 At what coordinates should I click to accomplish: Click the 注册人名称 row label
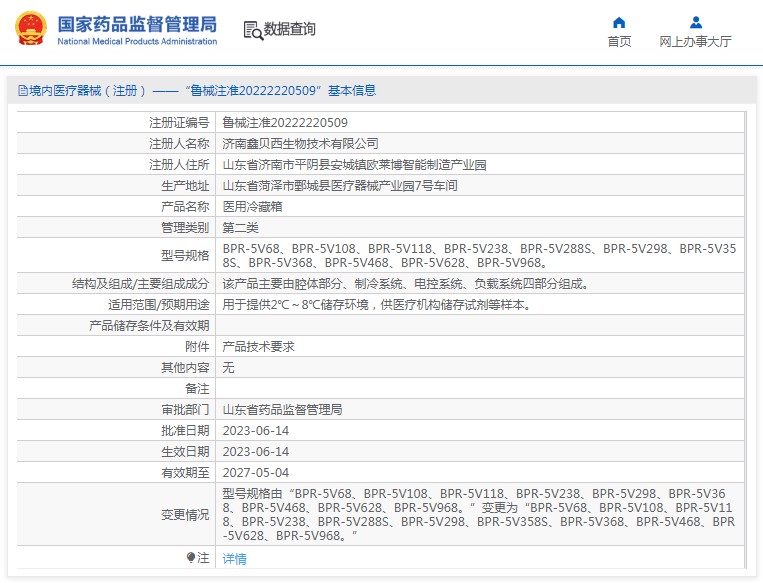(x=179, y=144)
